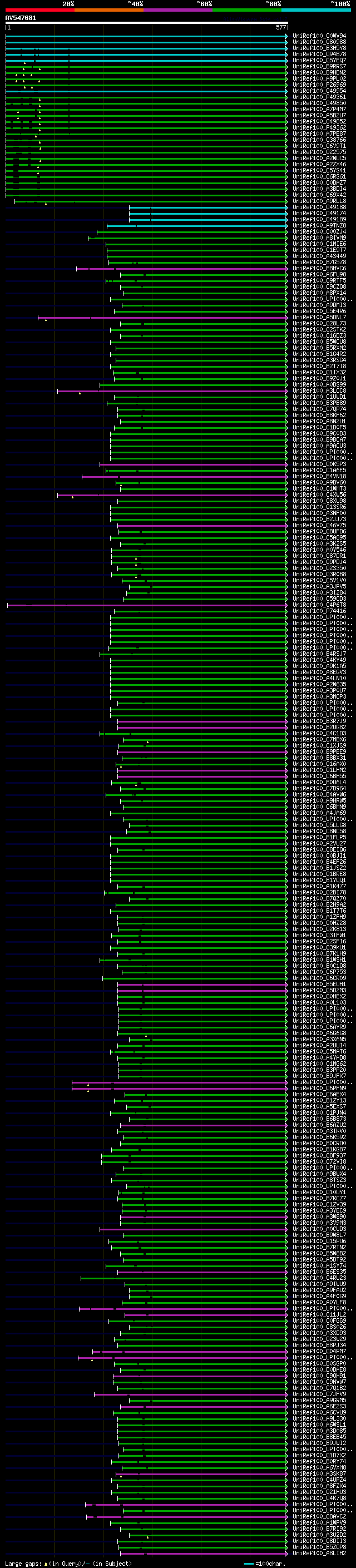
Task: Select hit UniRef100_Q6RS61
Action: pyautogui.click(x=319, y=176)
